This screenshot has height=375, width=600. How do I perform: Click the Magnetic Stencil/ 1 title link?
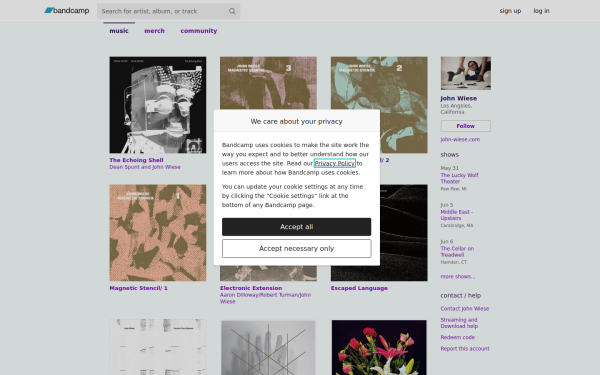pyautogui.click(x=139, y=288)
